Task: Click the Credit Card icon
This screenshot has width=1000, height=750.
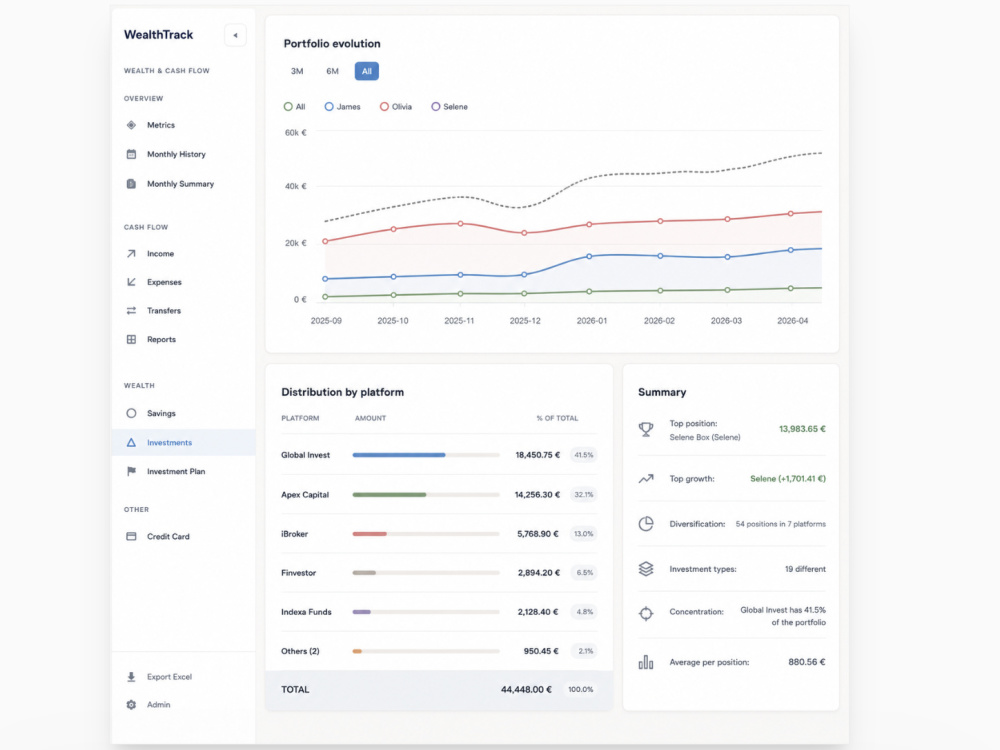Action: tap(131, 536)
